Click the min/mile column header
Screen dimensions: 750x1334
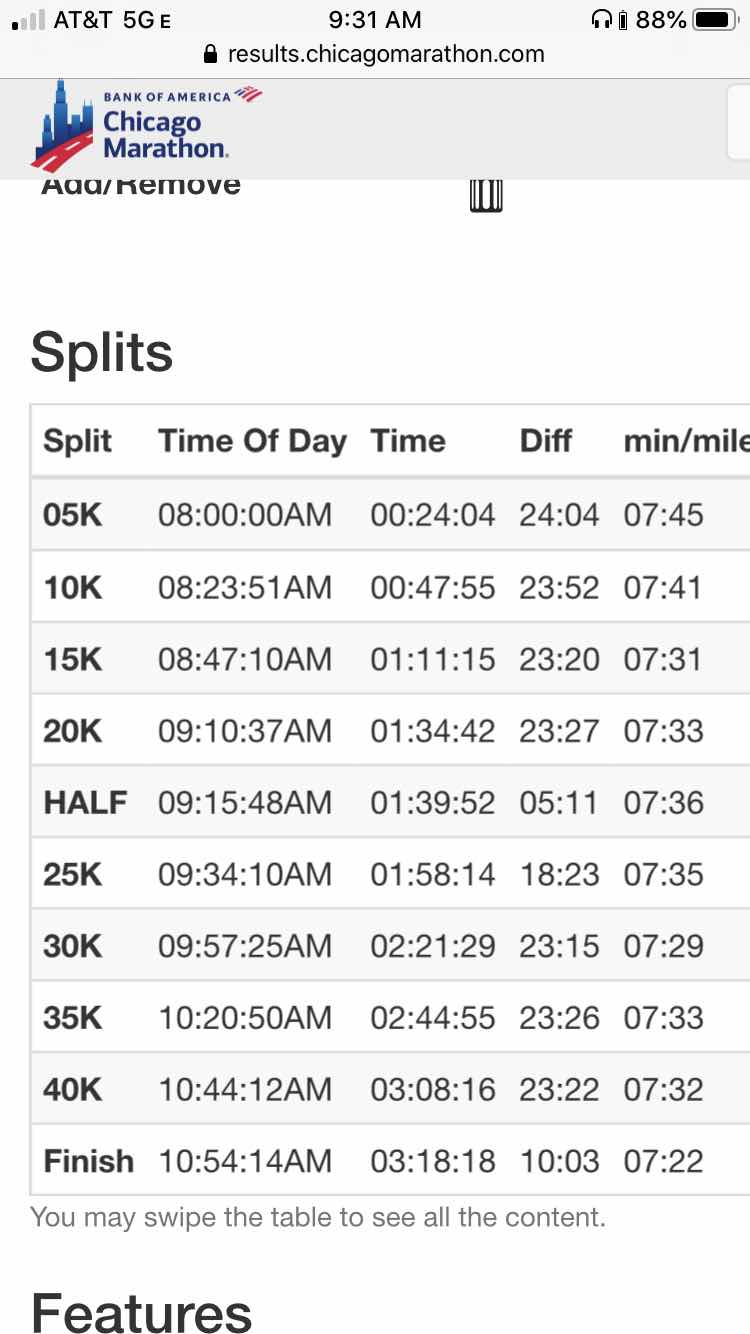coord(684,441)
